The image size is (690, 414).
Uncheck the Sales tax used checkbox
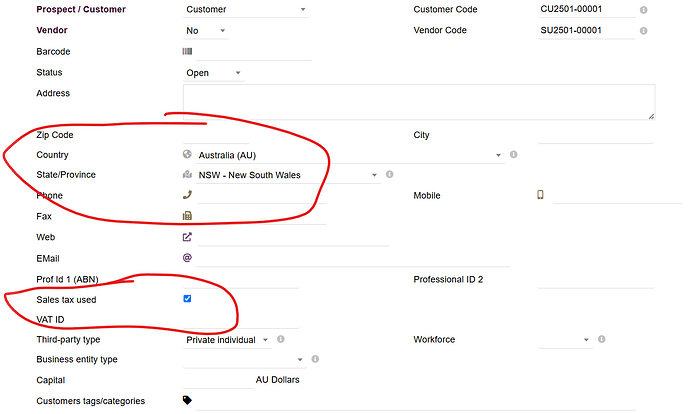tap(187, 299)
